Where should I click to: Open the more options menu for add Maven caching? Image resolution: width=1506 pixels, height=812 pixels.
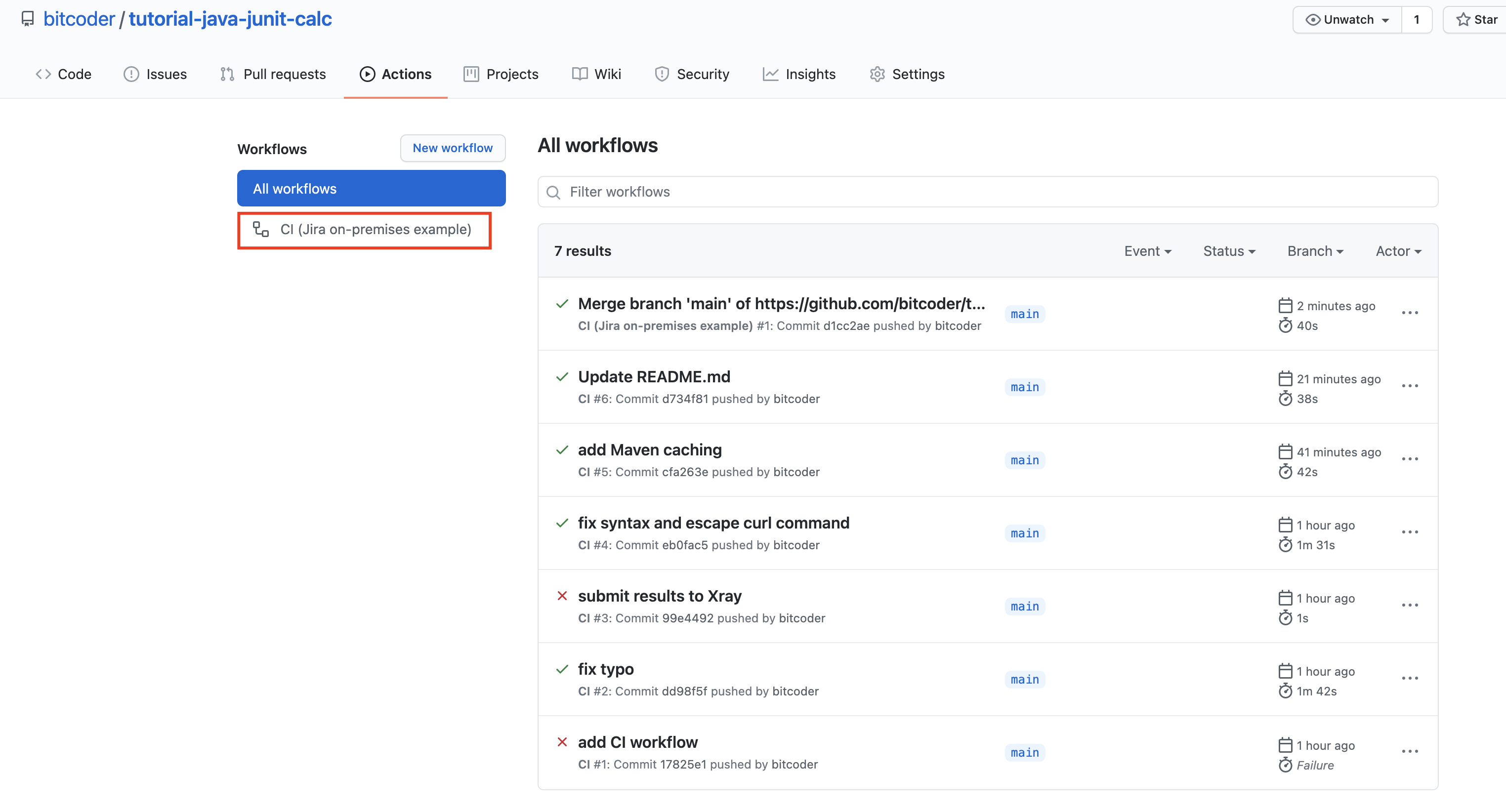[1410, 459]
